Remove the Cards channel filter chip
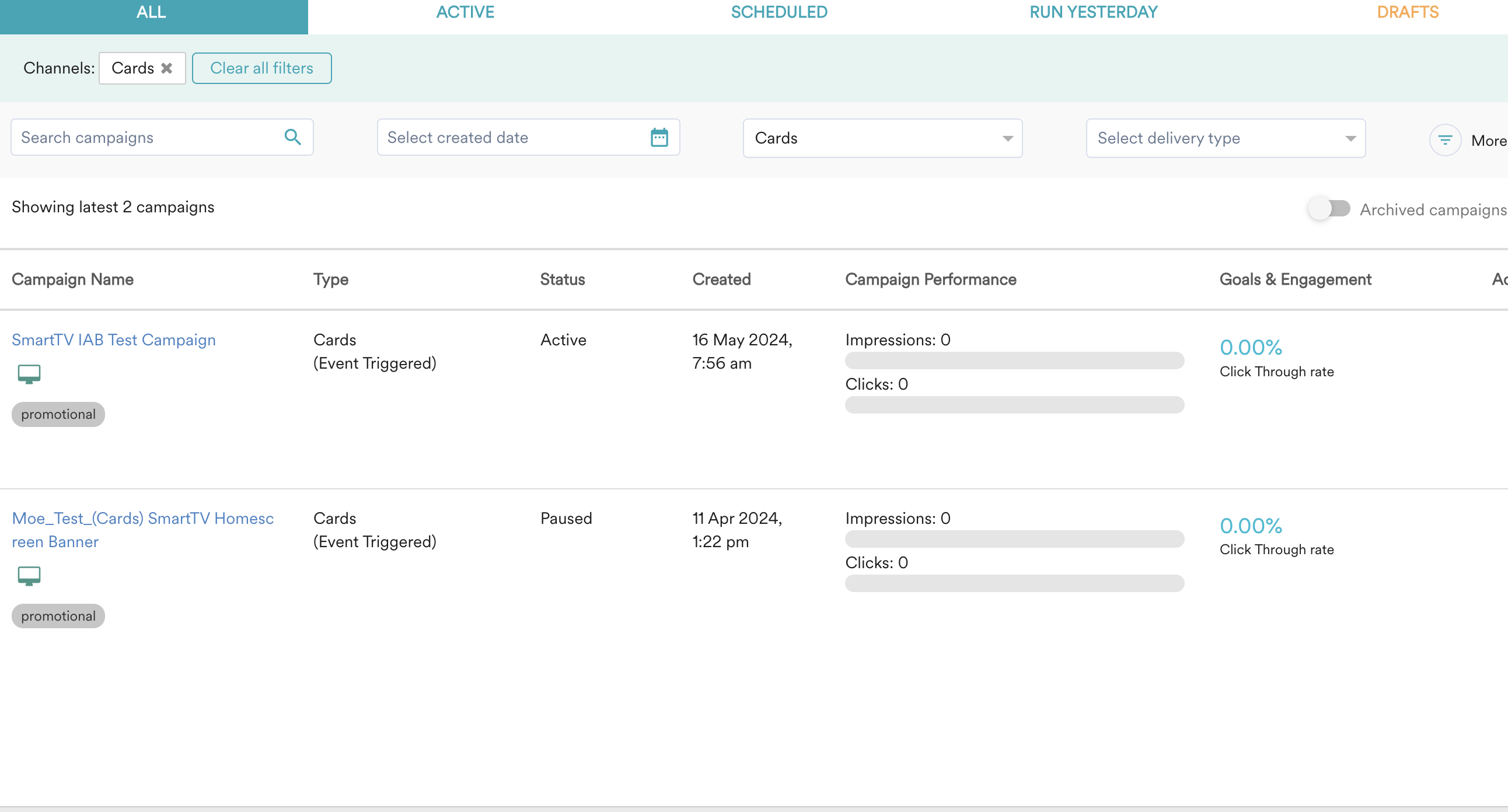This screenshot has width=1508, height=812. click(x=167, y=68)
